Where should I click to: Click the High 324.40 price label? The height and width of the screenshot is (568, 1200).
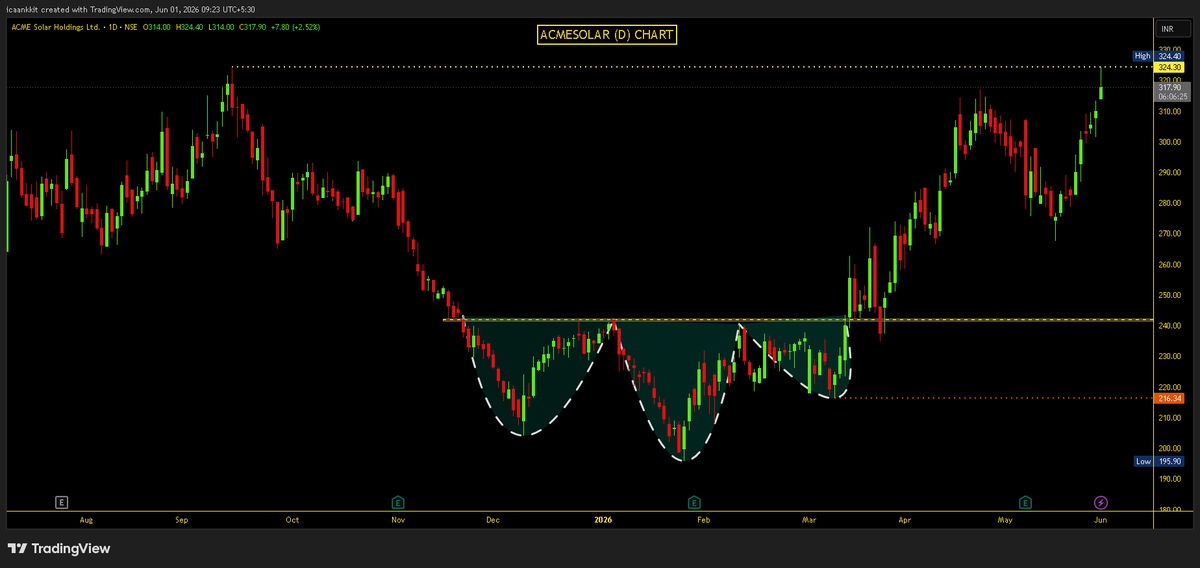(1160, 55)
